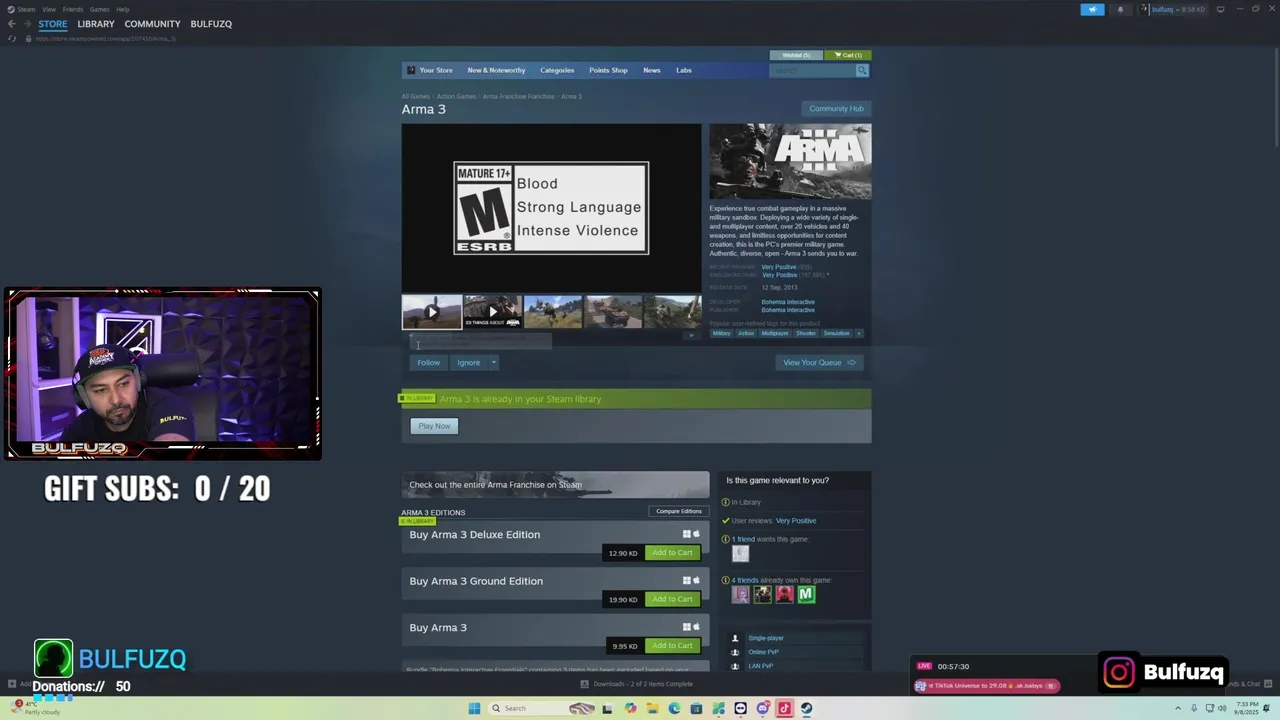The height and width of the screenshot is (720, 1280).
Task: Open the Labs tab
Action: pos(684,70)
